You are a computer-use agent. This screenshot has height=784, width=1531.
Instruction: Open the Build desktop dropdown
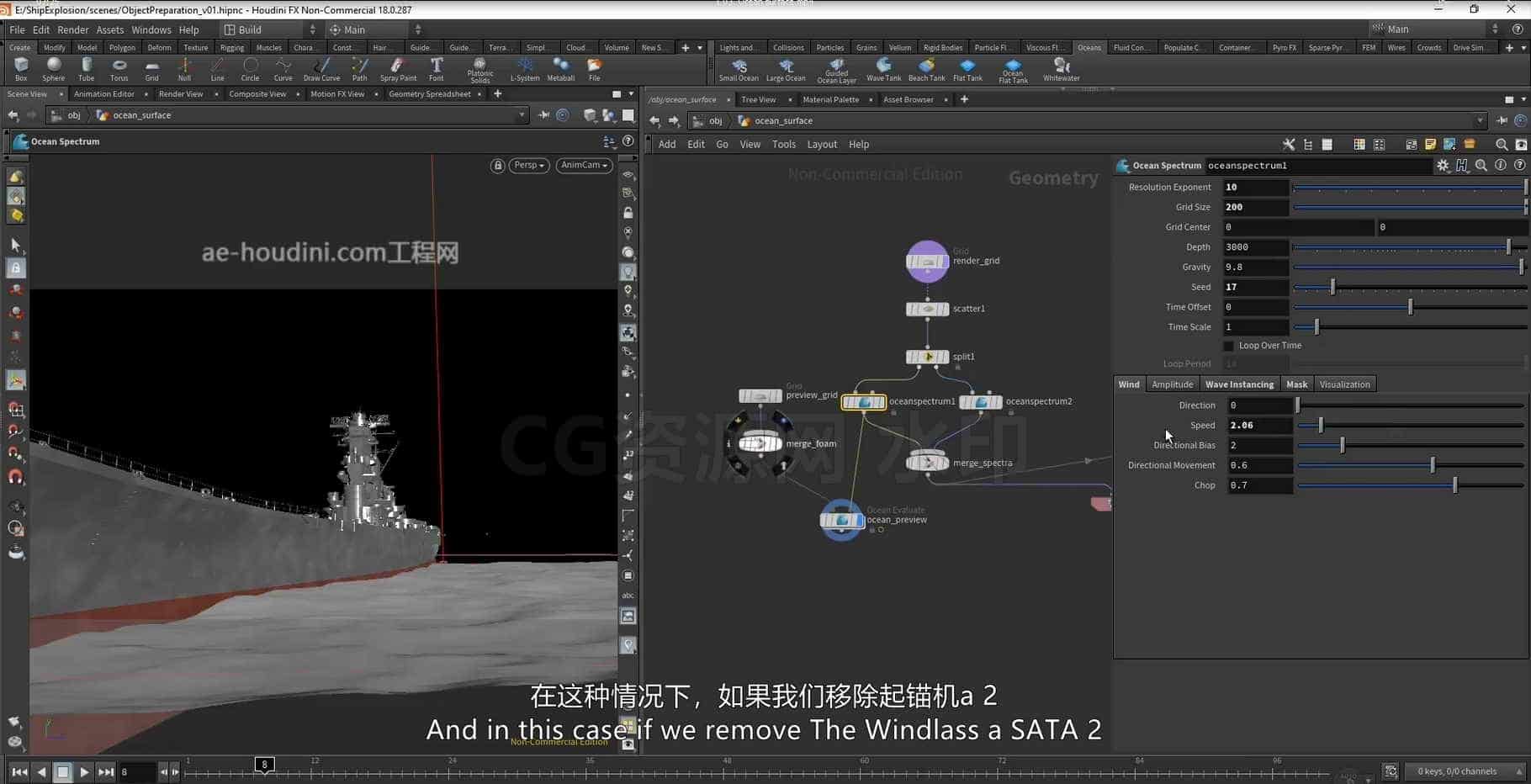[270, 29]
